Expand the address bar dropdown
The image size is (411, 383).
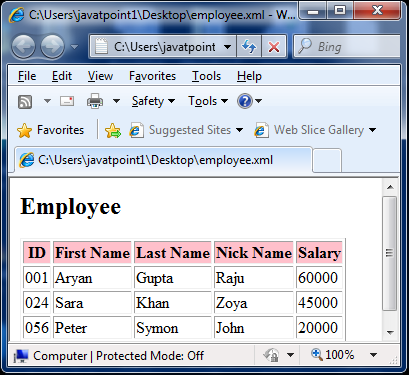click(227, 47)
